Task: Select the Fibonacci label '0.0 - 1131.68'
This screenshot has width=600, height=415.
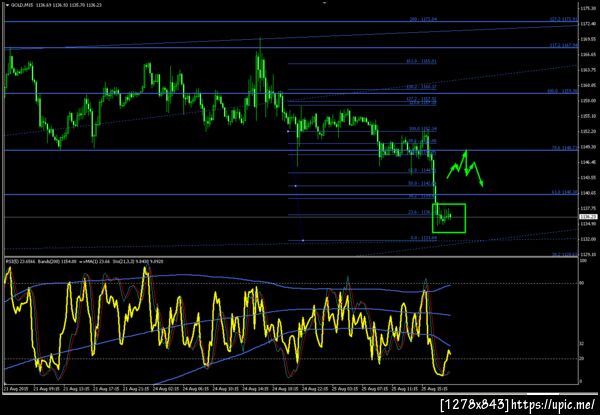Action: click(424, 238)
